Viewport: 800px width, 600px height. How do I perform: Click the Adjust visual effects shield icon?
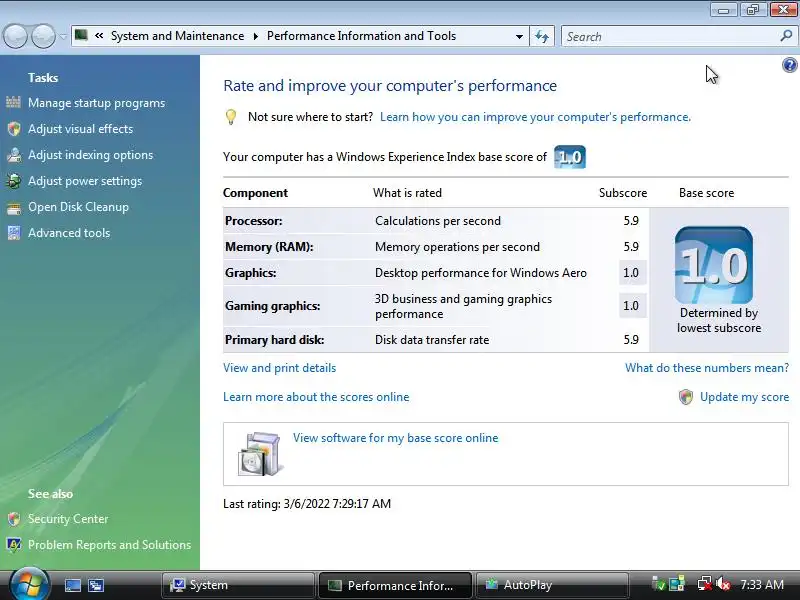pos(14,129)
